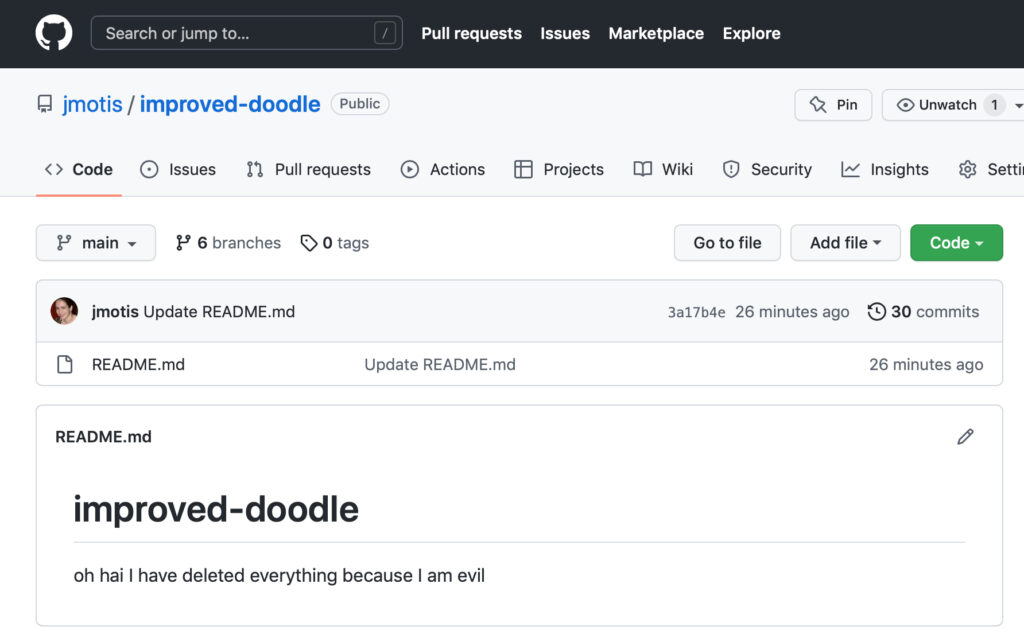View the 0 tags link
This screenshot has height=634, width=1024.
(x=334, y=243)
